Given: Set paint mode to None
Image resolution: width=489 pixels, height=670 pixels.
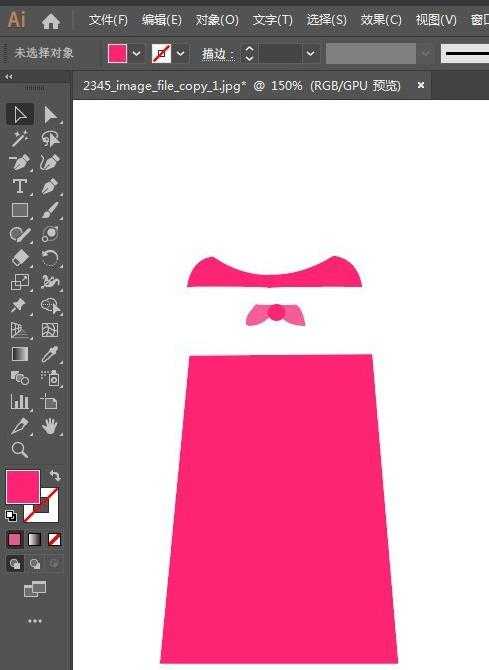Looking at the screenshot, I should coord(54,540).
